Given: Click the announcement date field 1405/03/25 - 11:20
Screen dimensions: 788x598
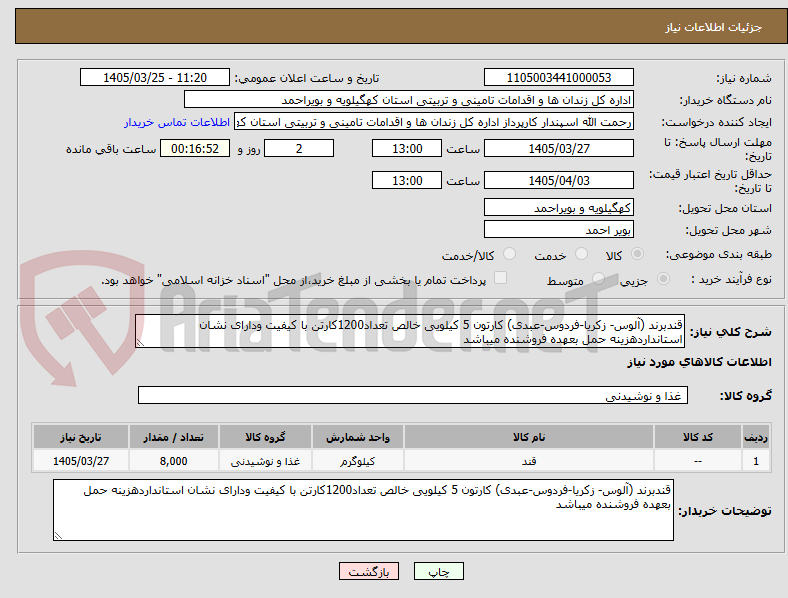Looking at the screenshot, I should click(x=155, y=77).
